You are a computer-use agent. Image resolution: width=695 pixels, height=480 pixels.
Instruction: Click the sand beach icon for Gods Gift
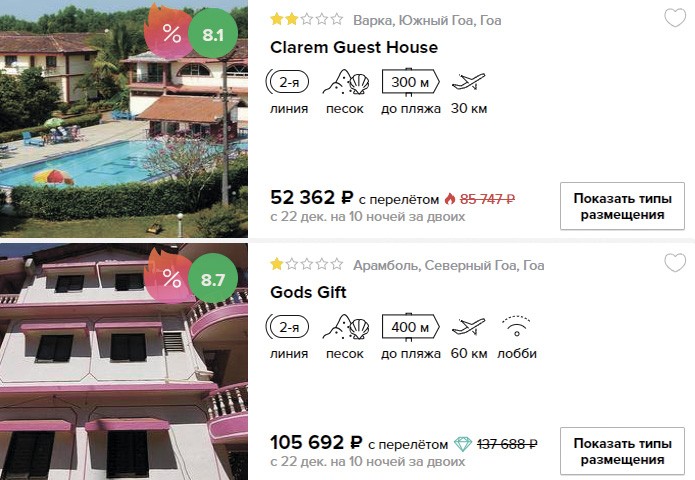(x=346, y=327)
